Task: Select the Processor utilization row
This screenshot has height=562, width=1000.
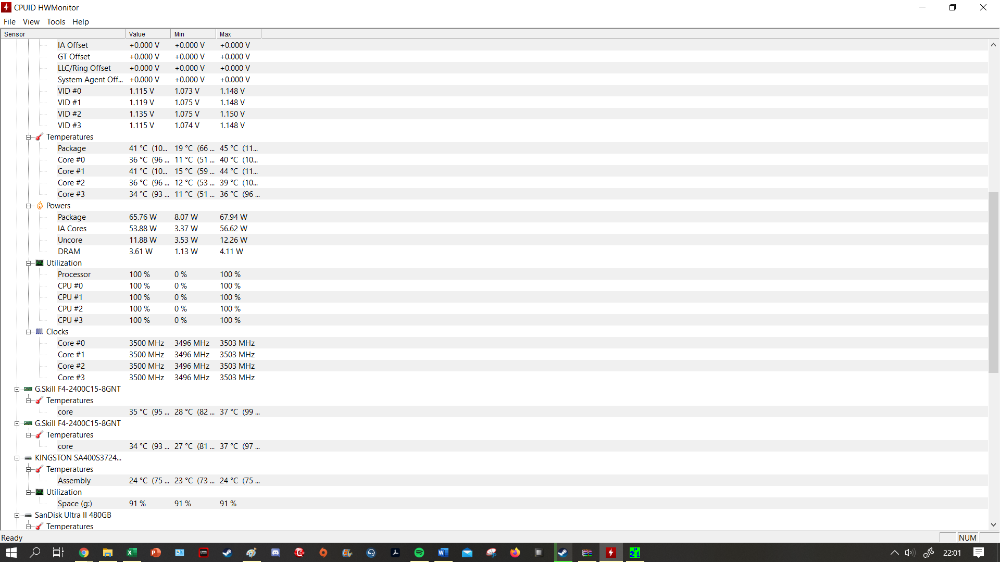Action: (x=494, y=274)
